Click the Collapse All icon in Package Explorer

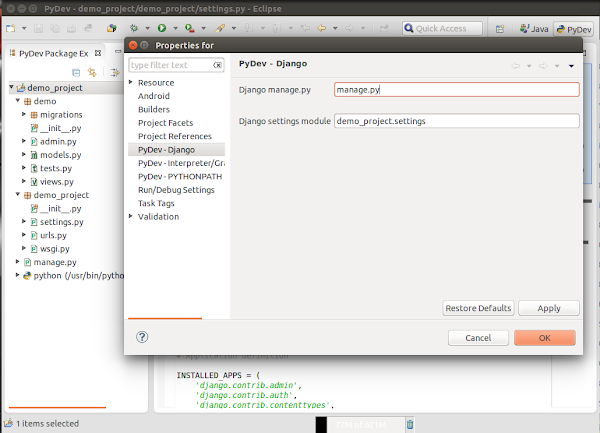pyautogui.click(x=76, y=72)
